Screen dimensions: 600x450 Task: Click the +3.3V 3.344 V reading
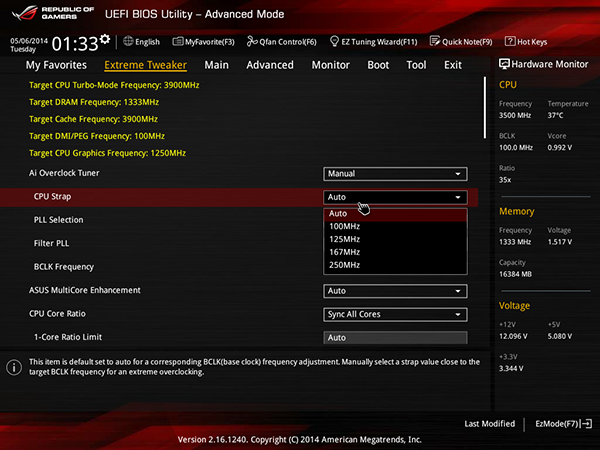tap(511, 368)
